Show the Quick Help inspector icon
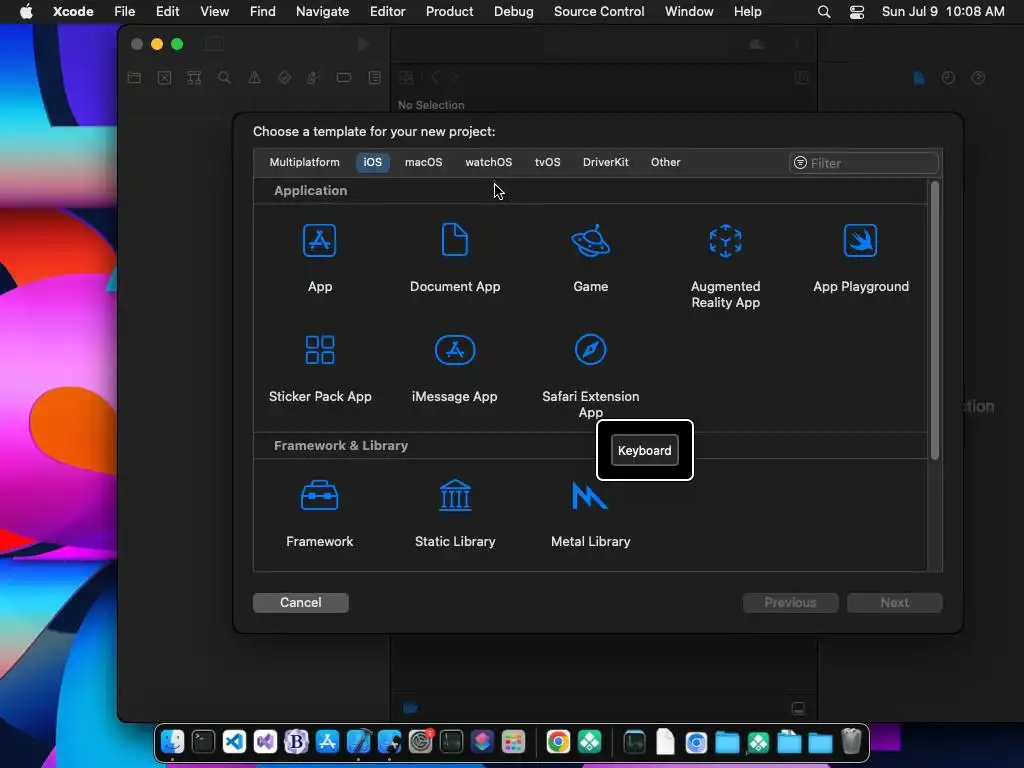This screenshot has width=1024, height=768. 978,78
